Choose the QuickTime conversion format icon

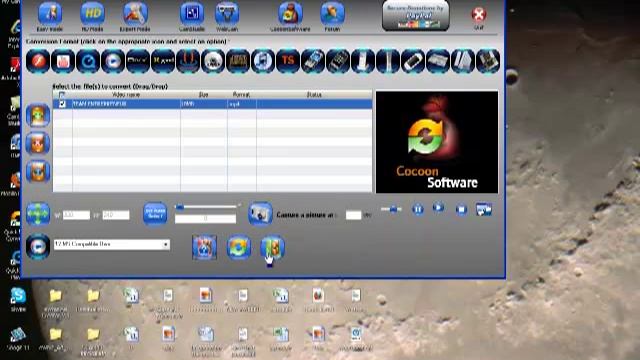pyautogui.click(x=88, y=61)
